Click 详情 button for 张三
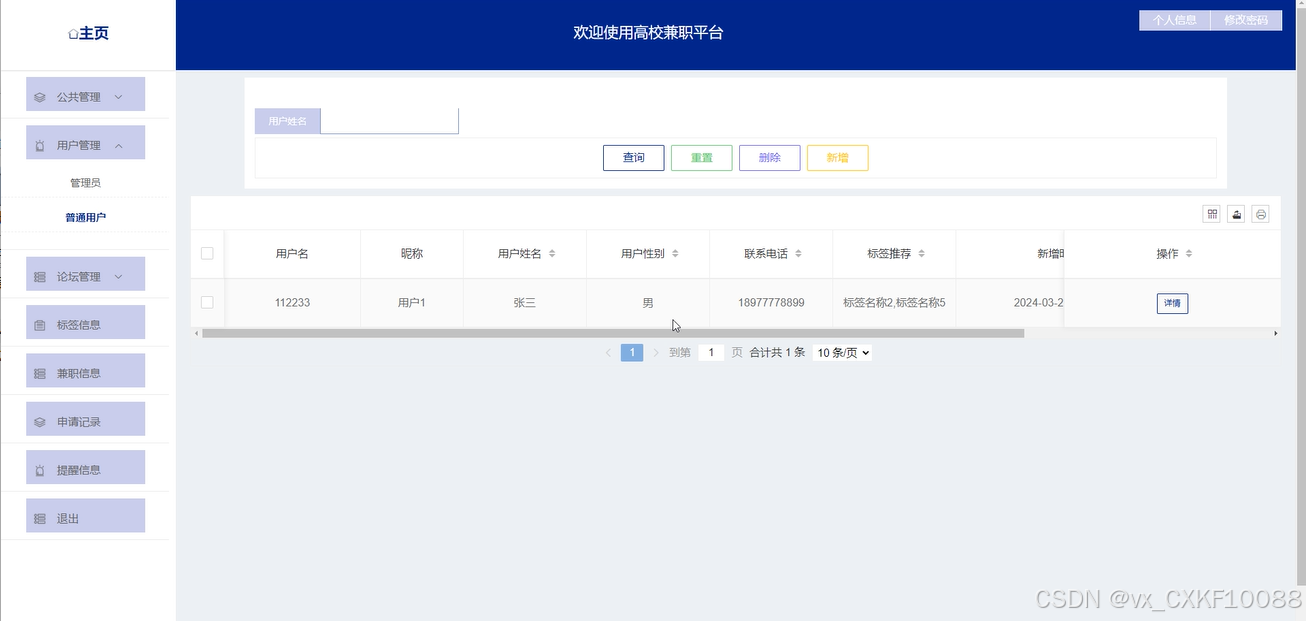Viewport: 1306px width, 621px height. 1172,303
